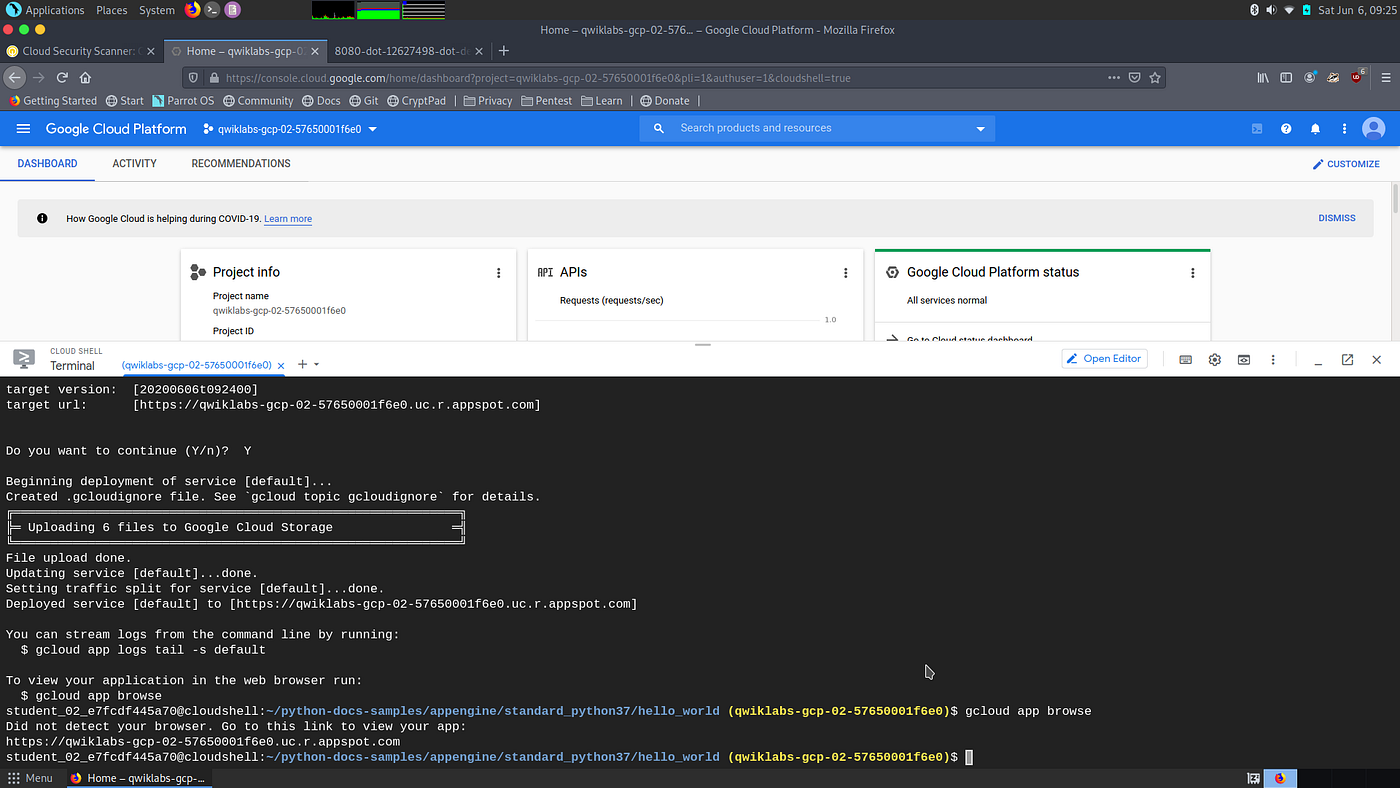Pop out terminal into new window
This screenshot has width=1400, height=788.
point(1347,359)
